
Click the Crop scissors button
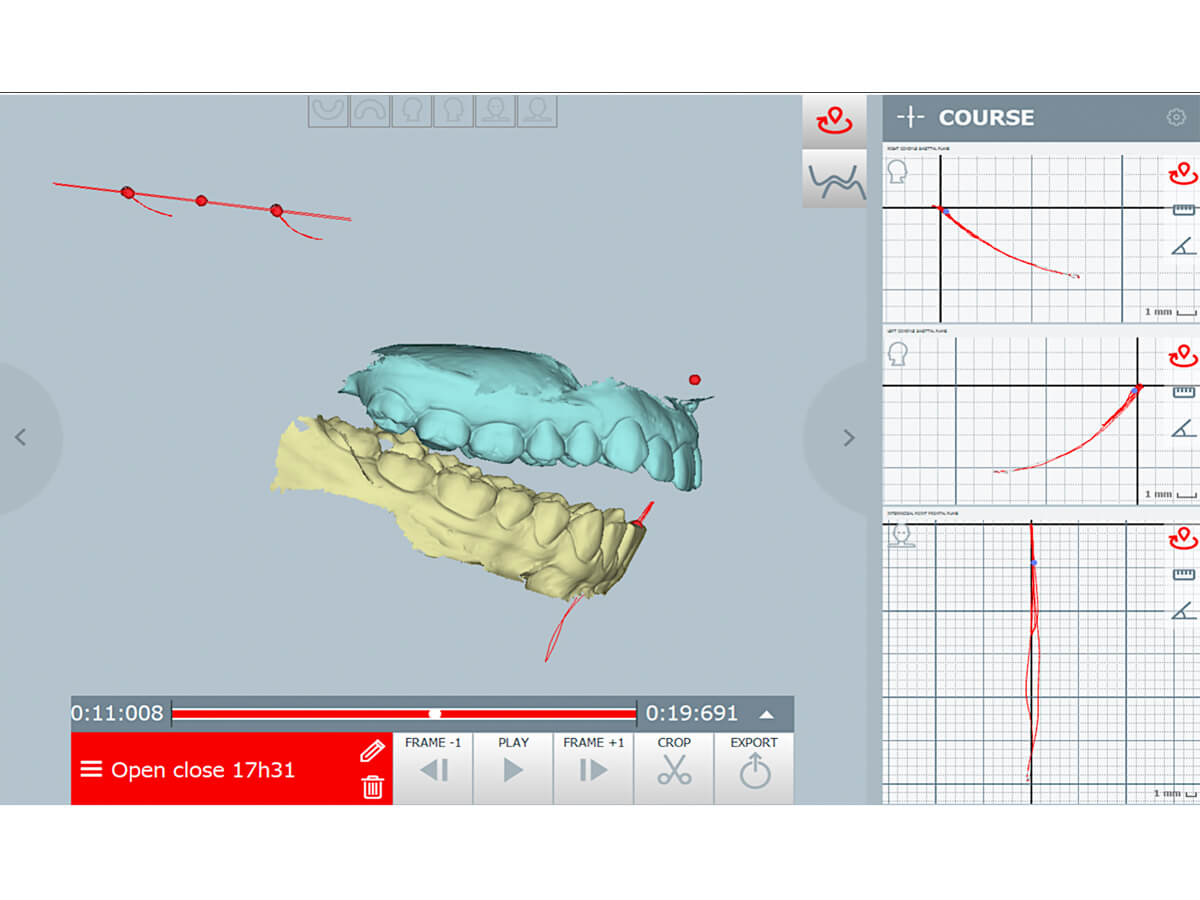[674, 768]
